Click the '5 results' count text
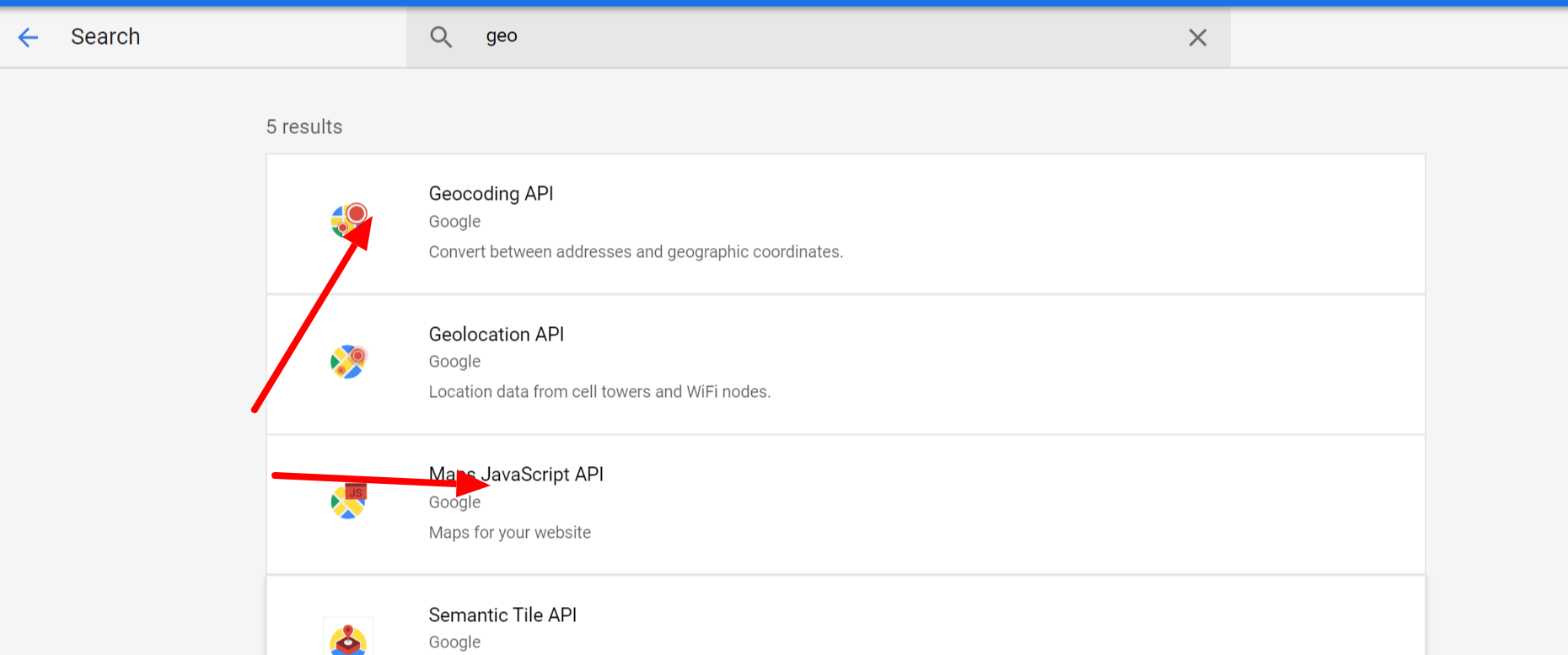The width and height of the screenshot is (1568, 655). (304, 127)
